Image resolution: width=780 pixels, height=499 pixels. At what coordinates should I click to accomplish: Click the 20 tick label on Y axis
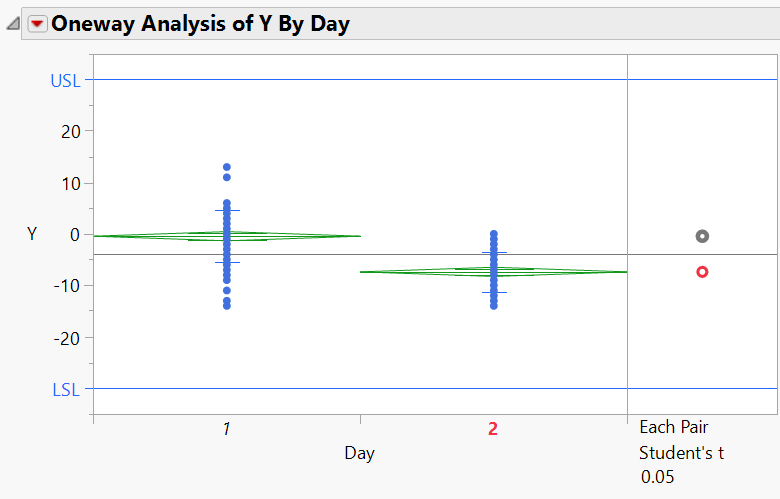click(71, 131)
